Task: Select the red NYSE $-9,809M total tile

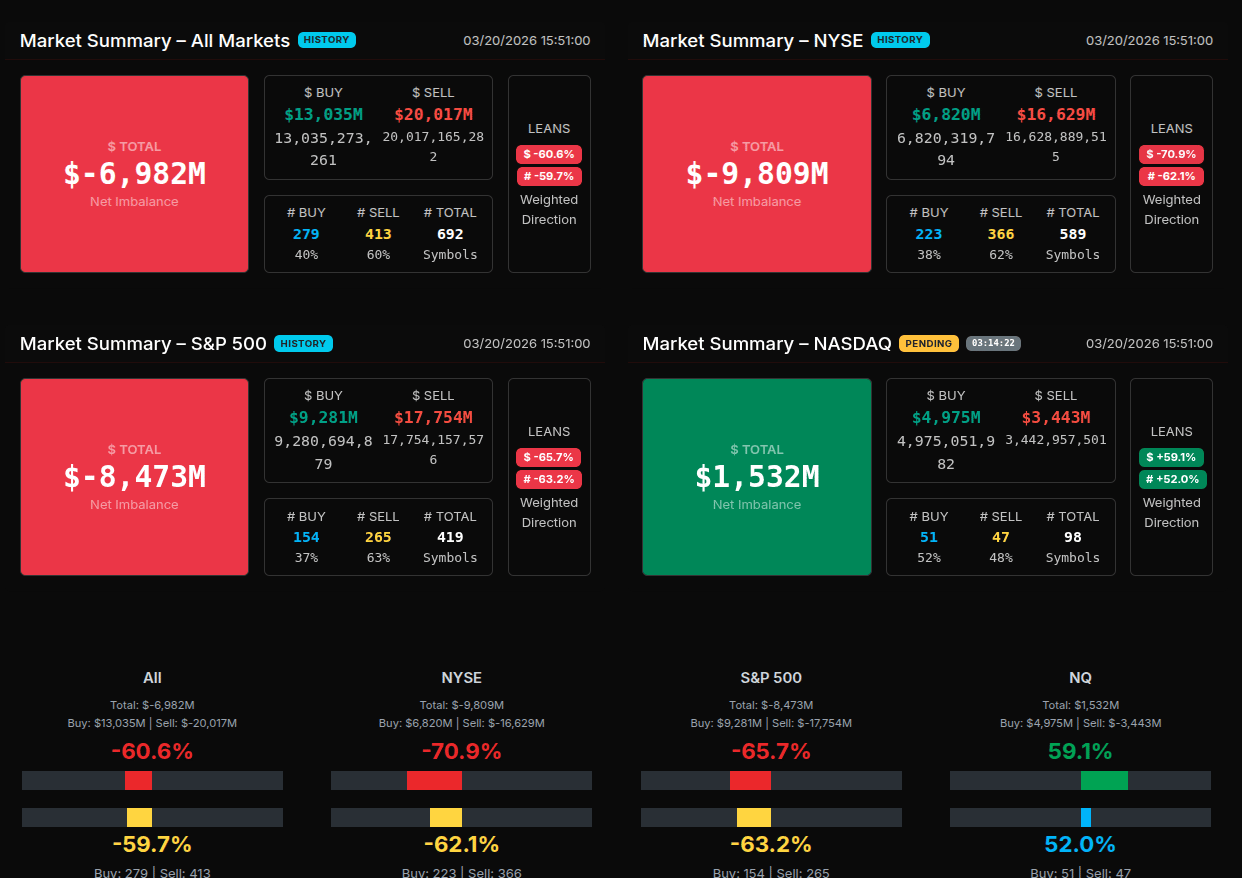Action: point(757,174)
